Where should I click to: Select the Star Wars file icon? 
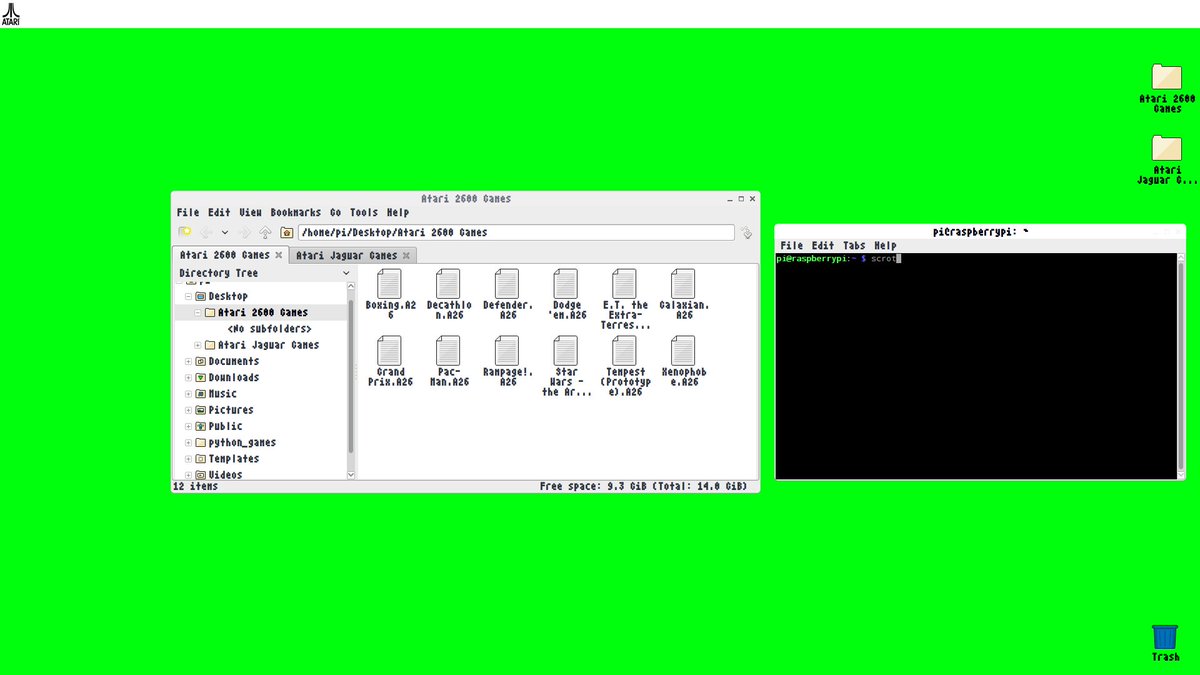point(566,350)
